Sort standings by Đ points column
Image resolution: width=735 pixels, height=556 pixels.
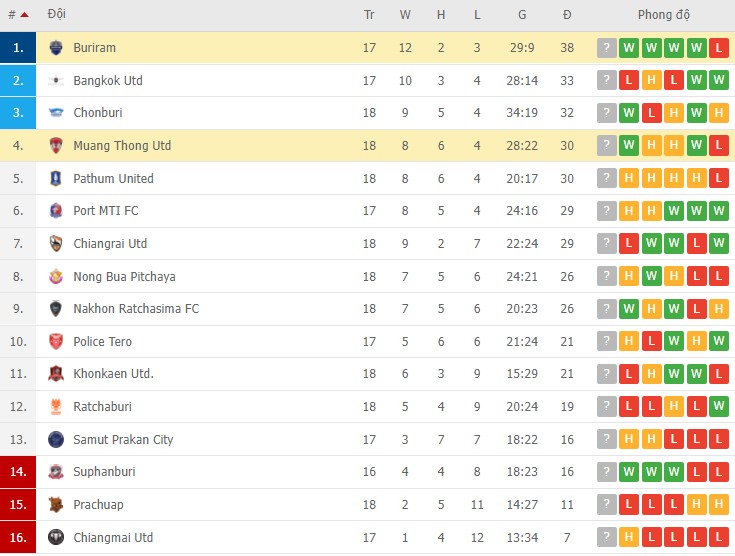click(x=567, y=15)
